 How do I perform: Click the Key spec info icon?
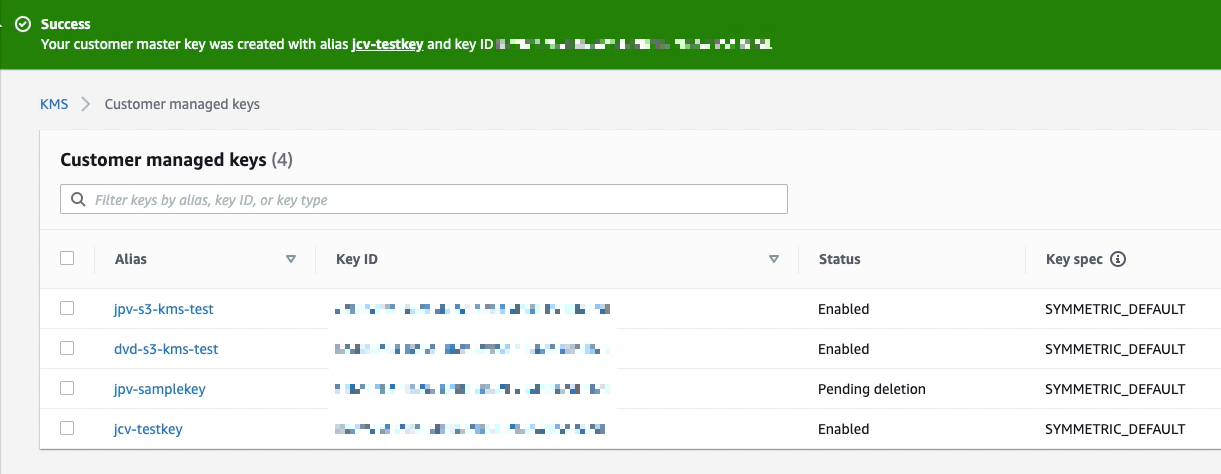(x=1119, y=259)
